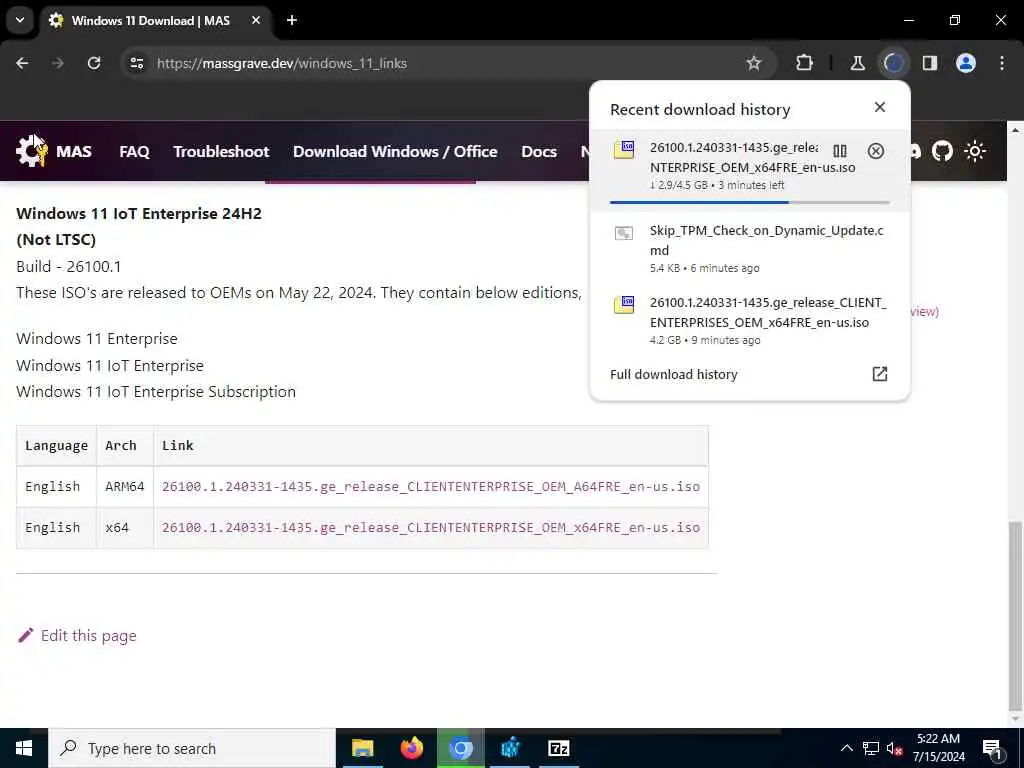Open the tab search dropdown arrow
The image size is (1024, 768).
tap(20, 20)
